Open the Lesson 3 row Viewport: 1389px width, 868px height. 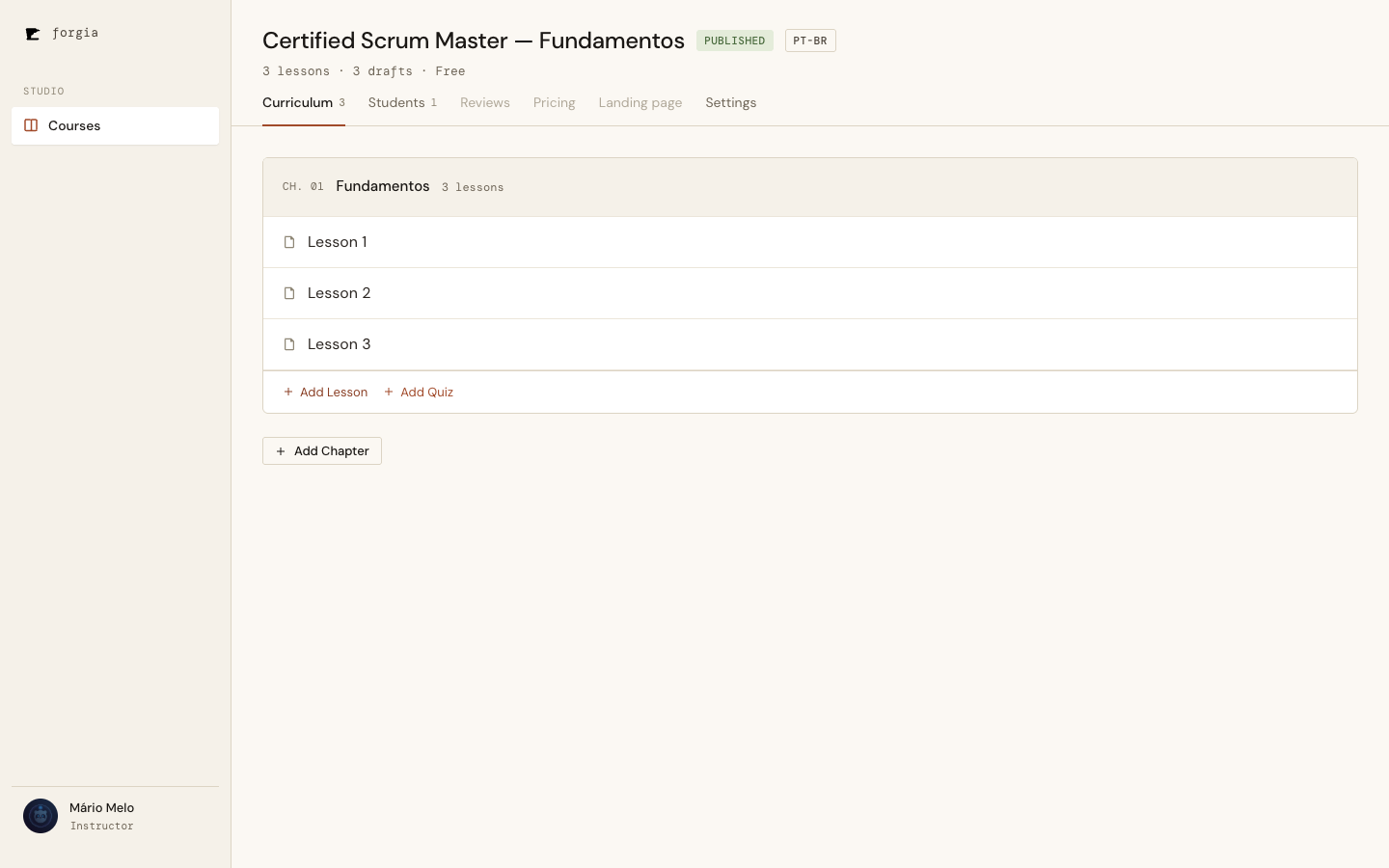pos(810,344)
